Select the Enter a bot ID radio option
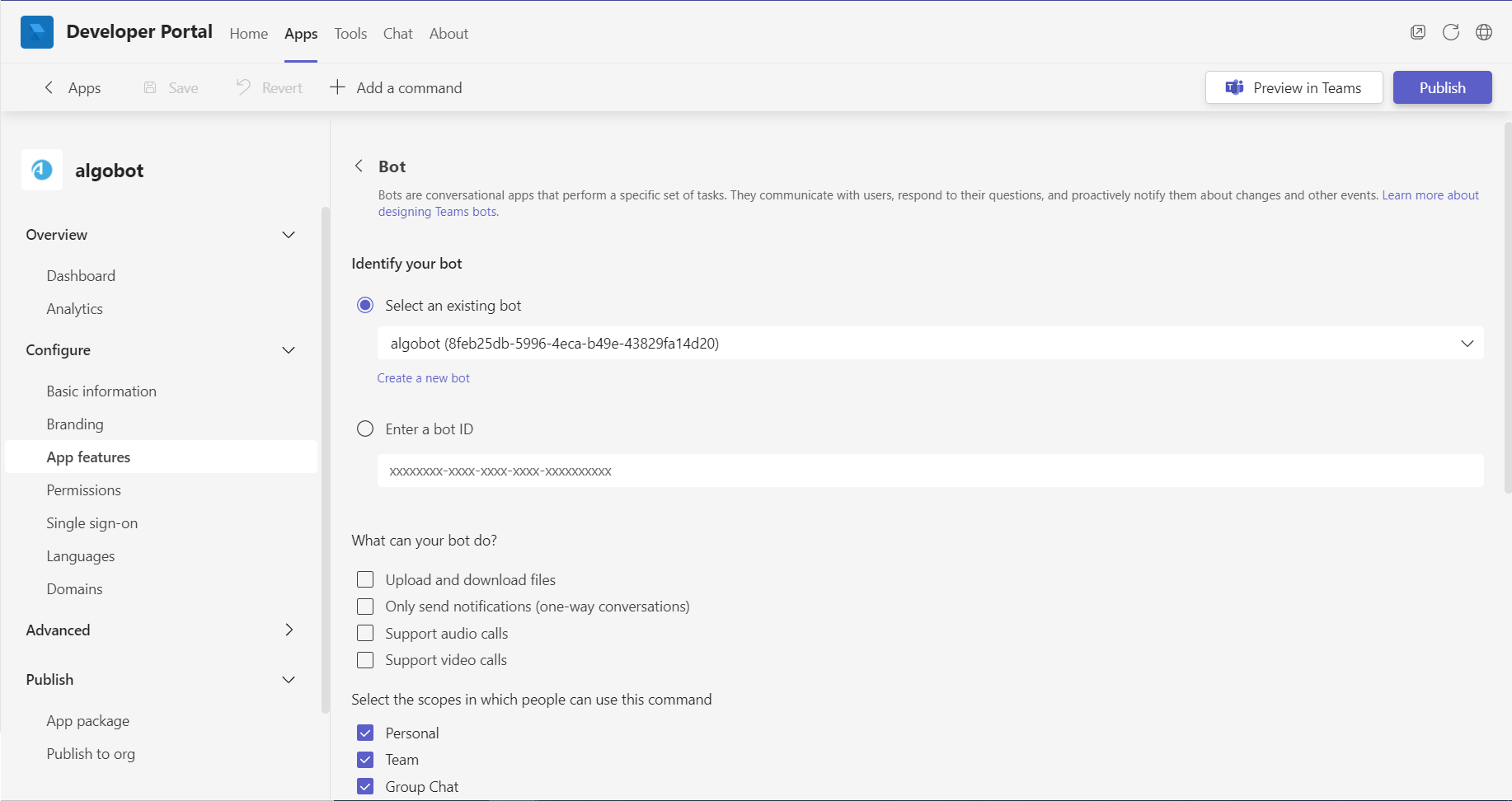1512x801 pixels. tap(365, 429)
